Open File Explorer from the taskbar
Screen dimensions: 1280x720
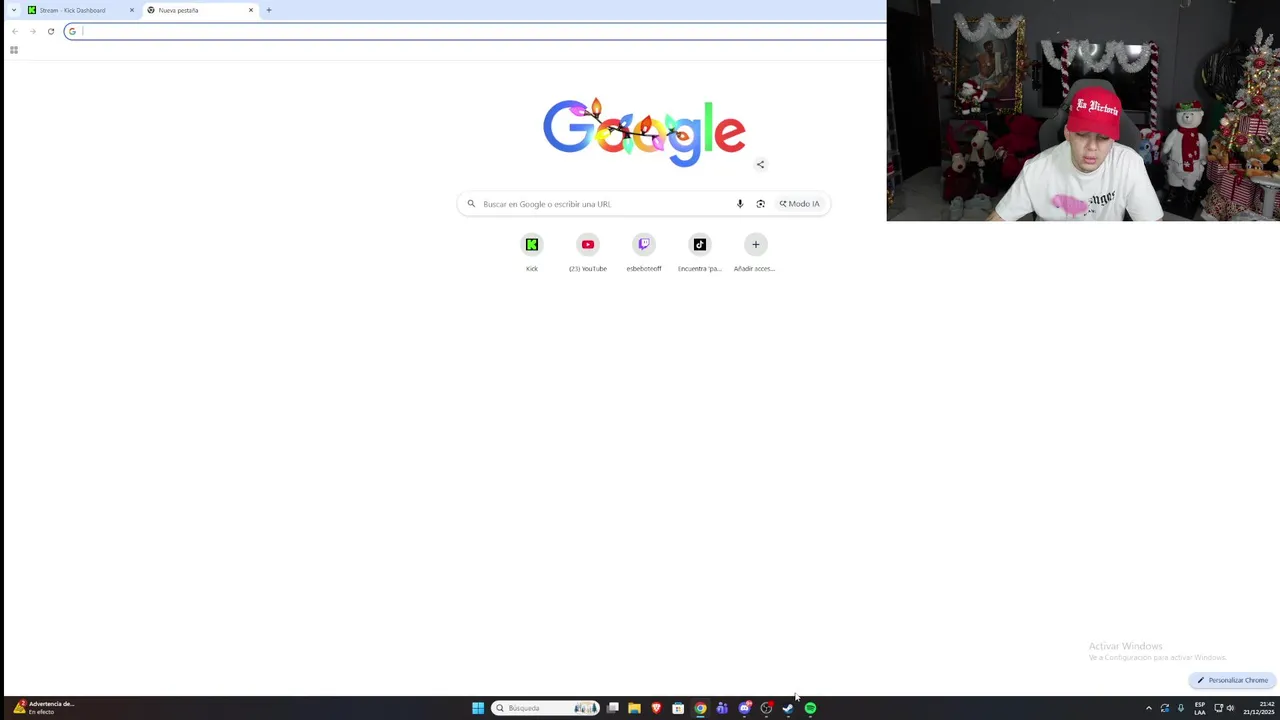634,708
